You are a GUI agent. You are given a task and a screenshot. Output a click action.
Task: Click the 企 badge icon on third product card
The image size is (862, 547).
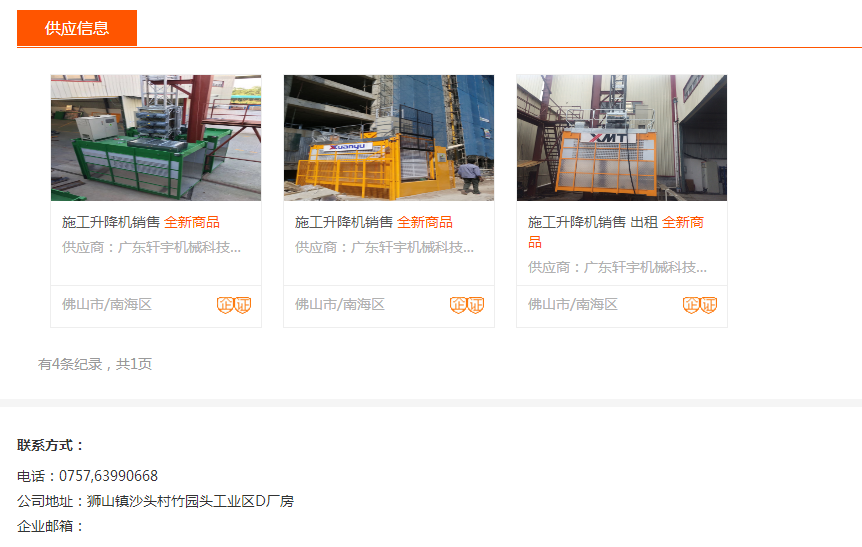tap(692, 305)
